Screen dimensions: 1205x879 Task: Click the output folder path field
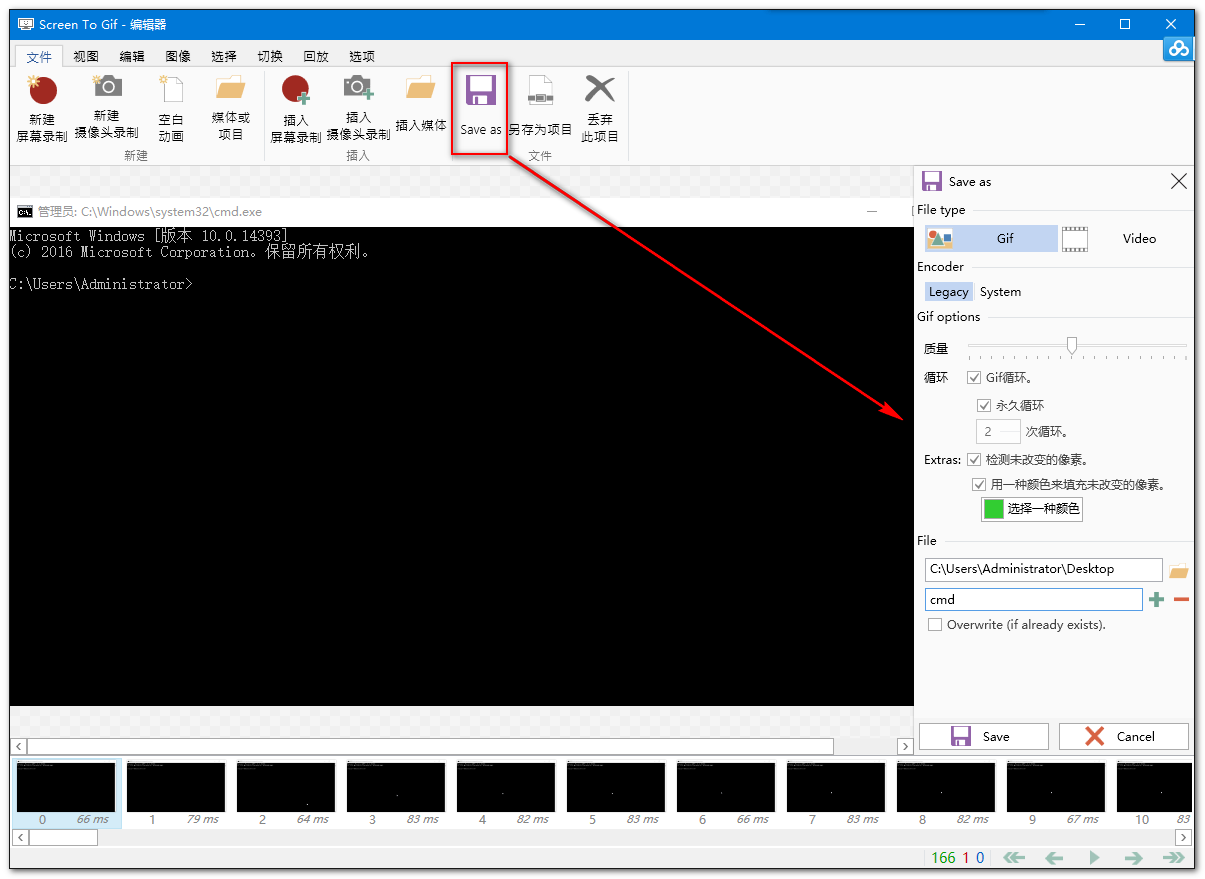(x=1044, y=569)
